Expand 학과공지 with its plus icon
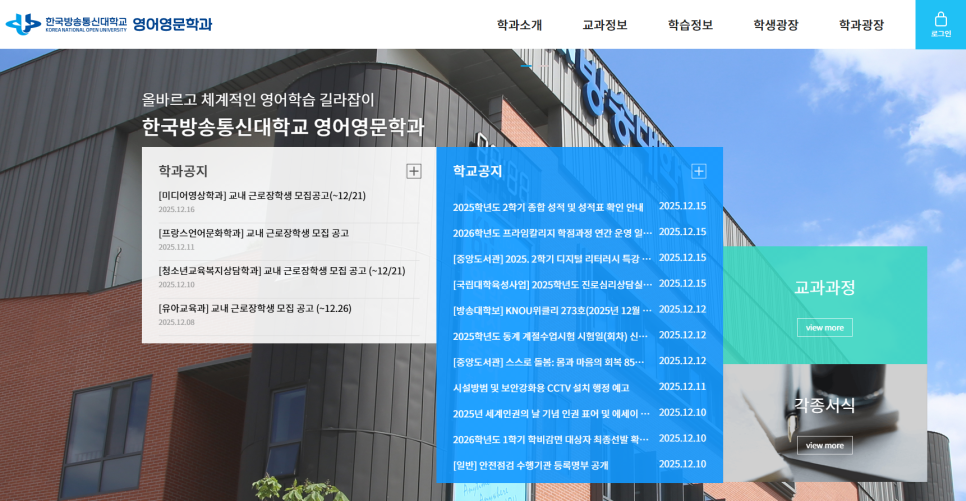966x501 pixels. point(414,171)
